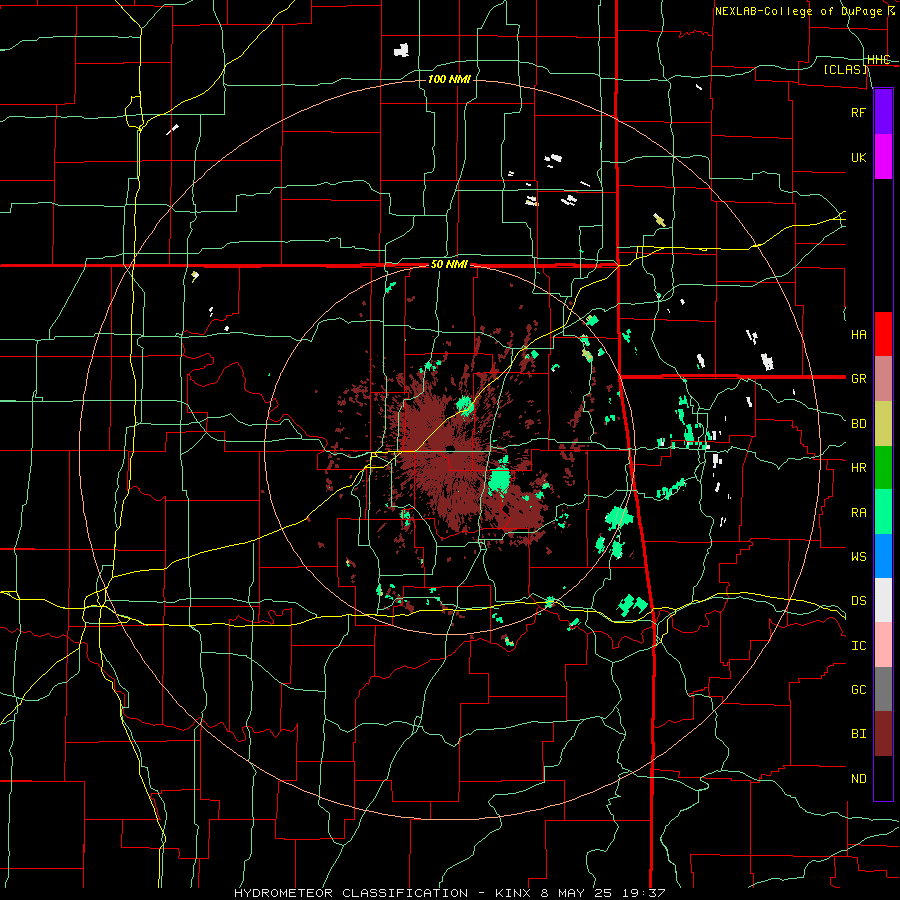This screenshot has width=900, height=900.
Task: Click the GR pinkish legend swatch
Action: tap(883, 378)
